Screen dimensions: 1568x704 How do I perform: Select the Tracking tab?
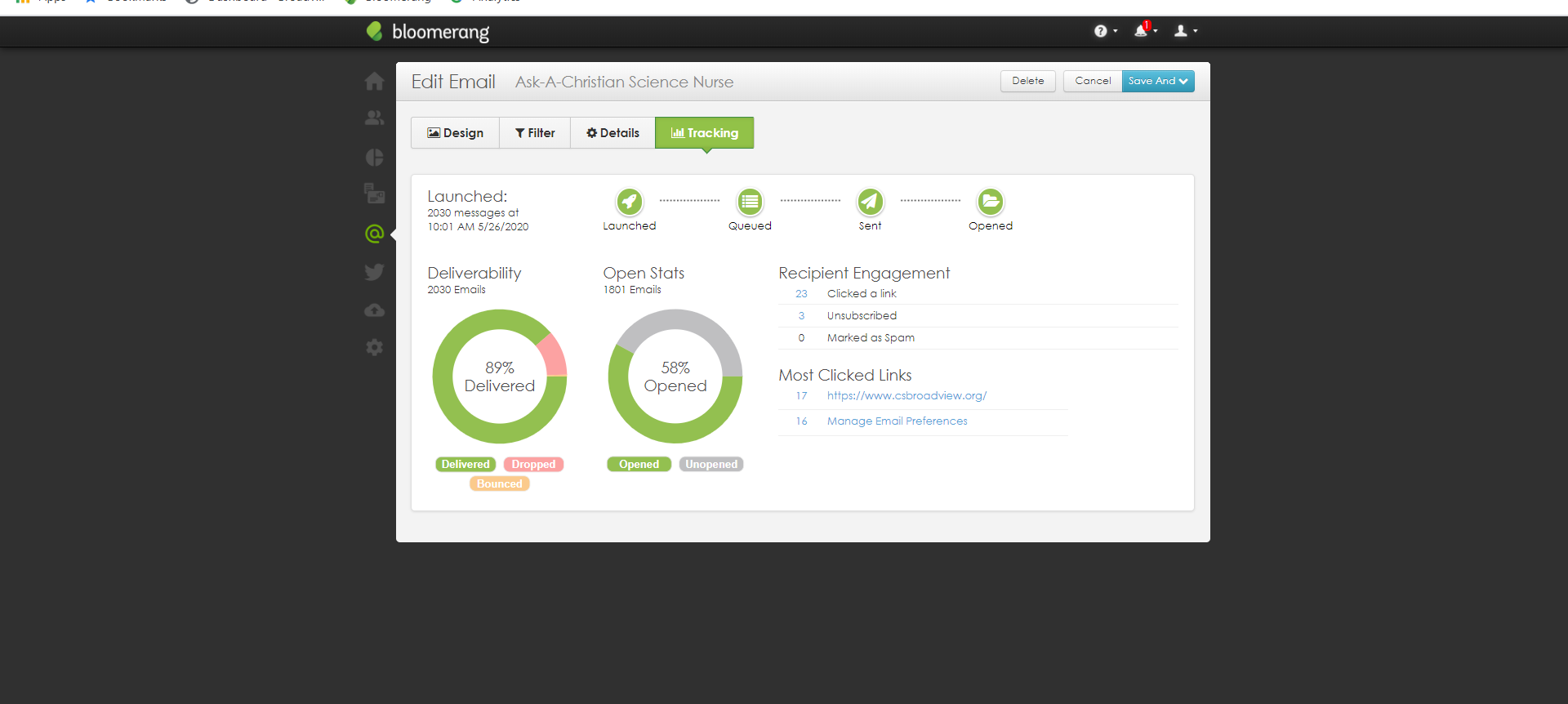pos(704,133)
